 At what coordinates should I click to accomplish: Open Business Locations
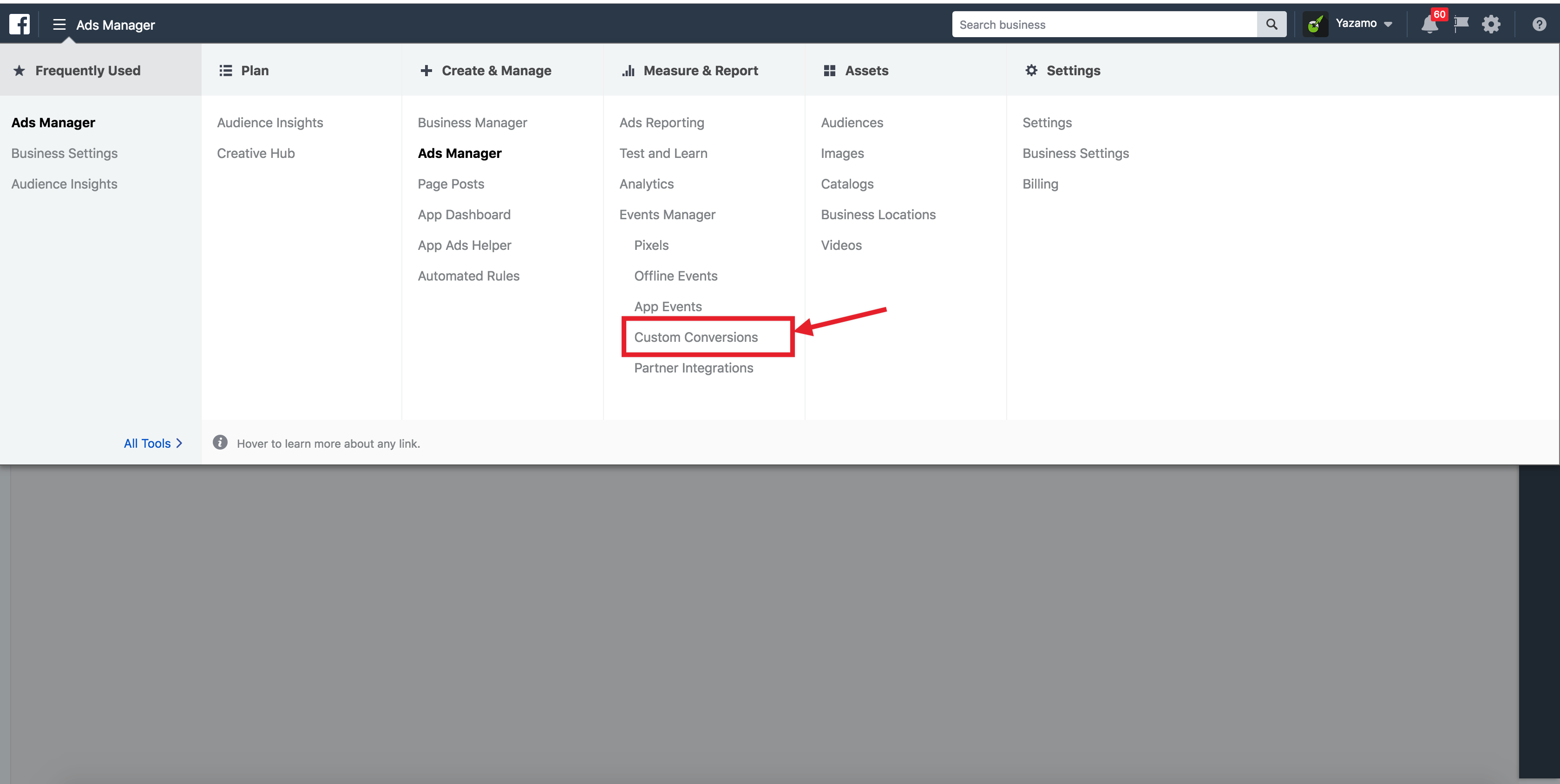878,214
